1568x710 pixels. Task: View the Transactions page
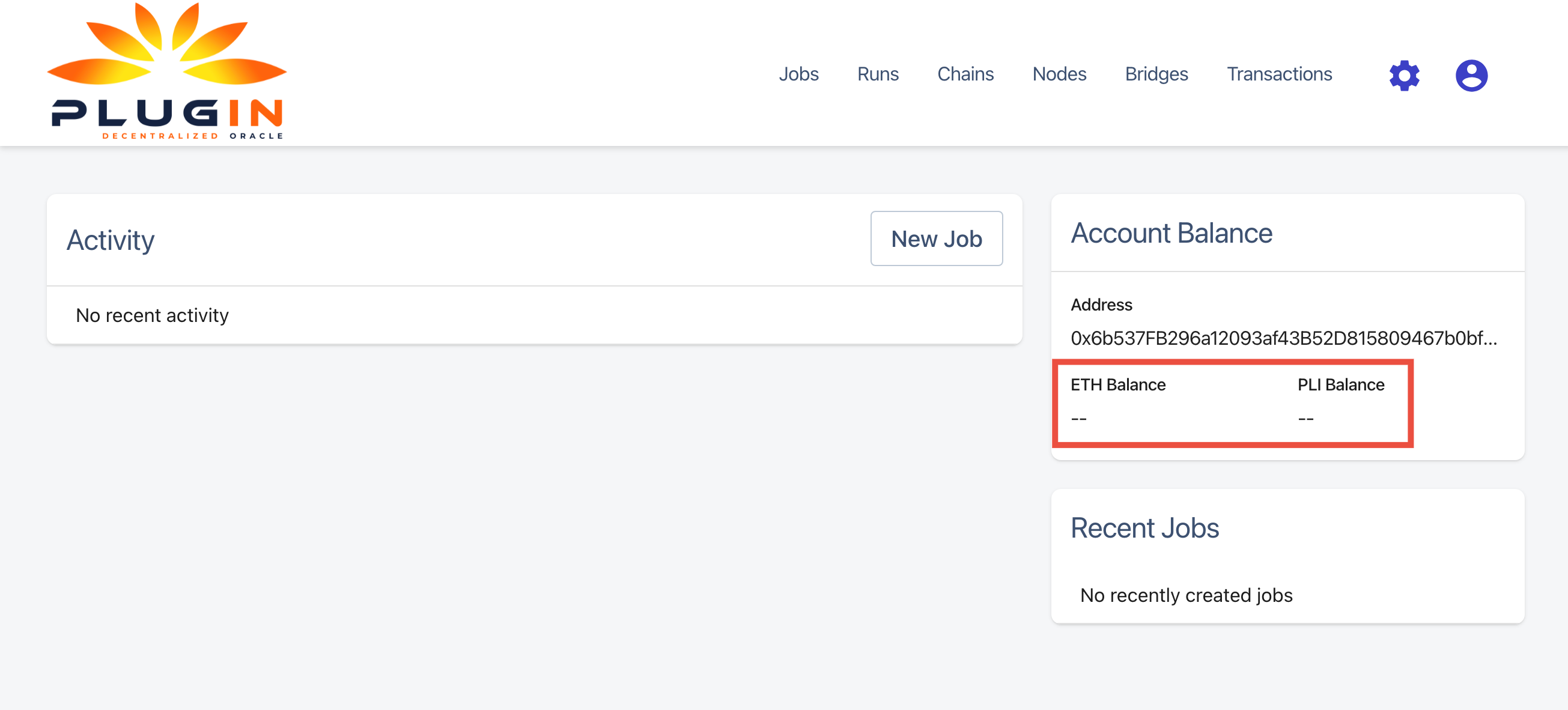(1279, 74)
